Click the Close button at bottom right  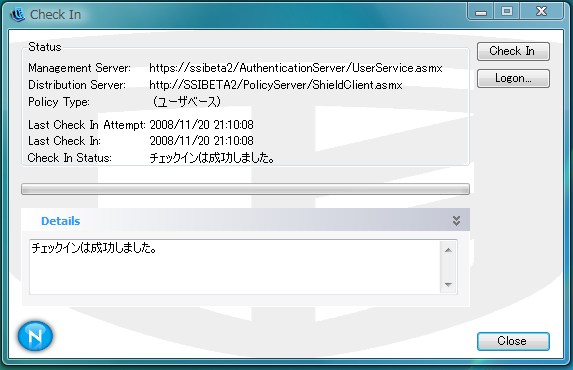click(x=513, y=341)
